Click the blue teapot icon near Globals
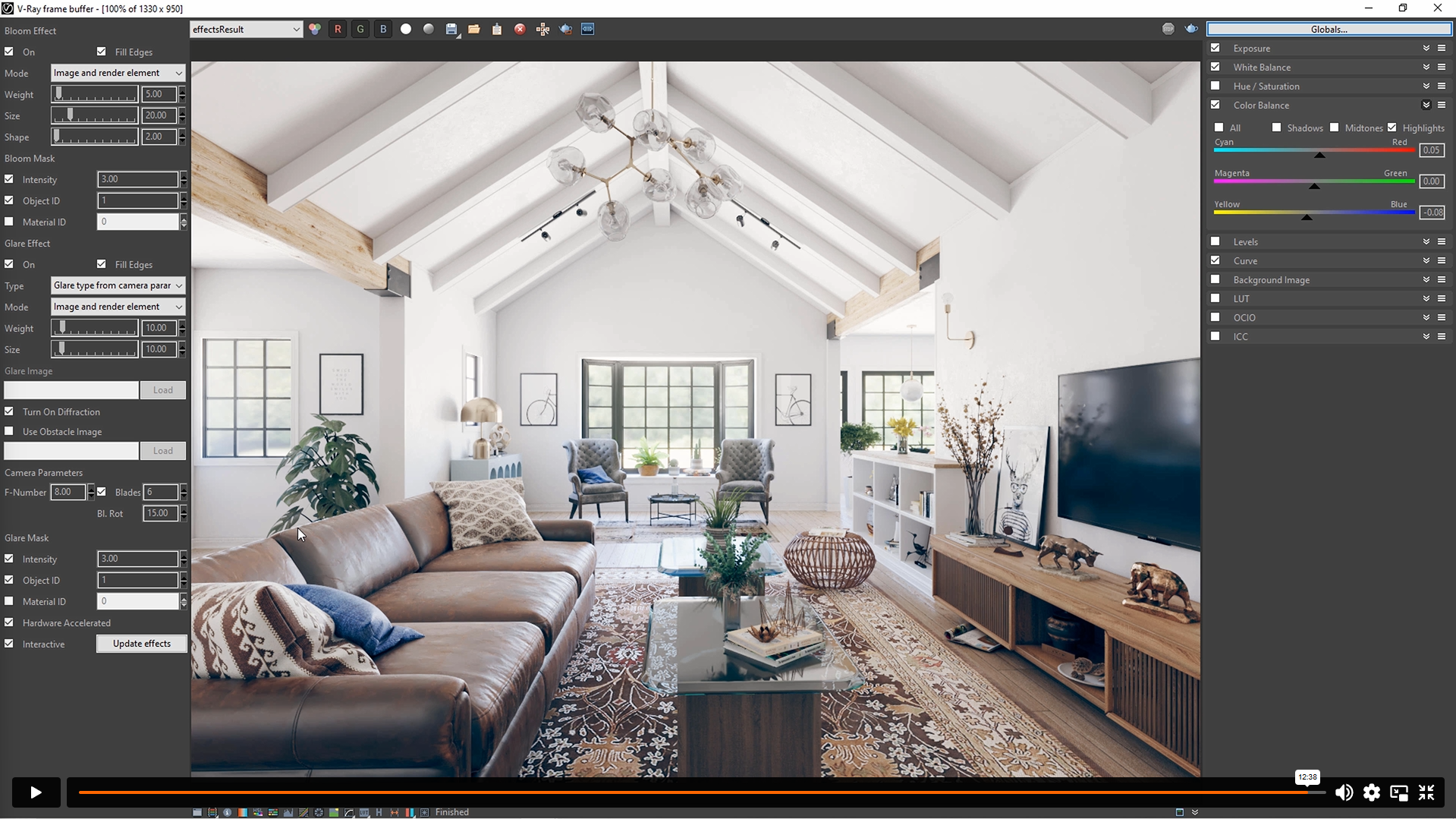Screen dimensions: 1456x819 [1191, 29]
